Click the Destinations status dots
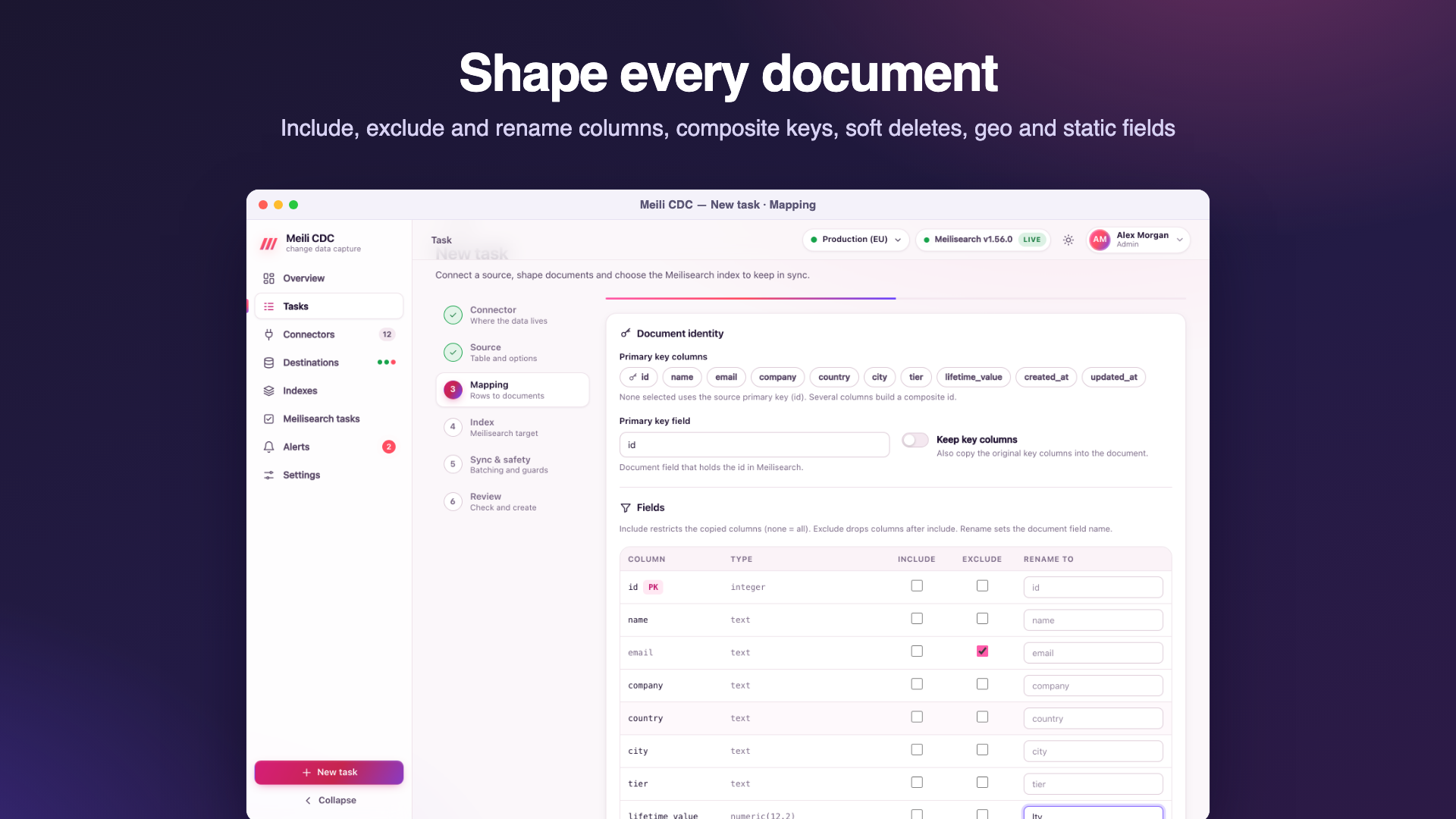 (387, 362)
